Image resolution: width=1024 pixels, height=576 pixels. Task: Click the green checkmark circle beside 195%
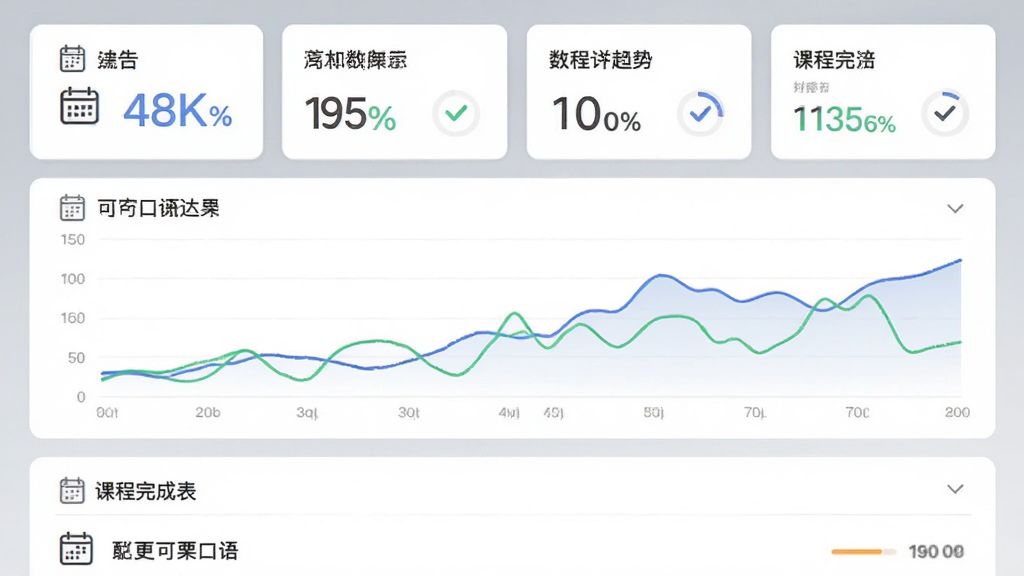[x=456, y=114]
